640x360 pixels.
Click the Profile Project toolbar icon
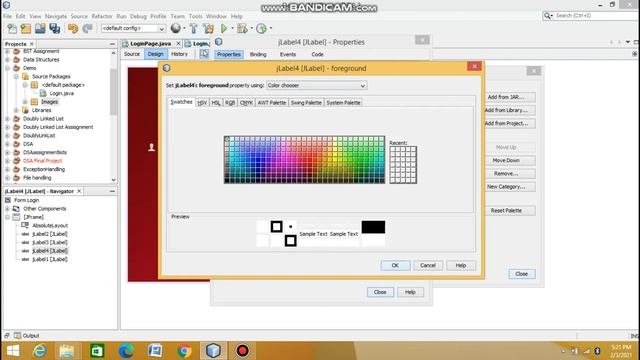click(x=262, y=29)
